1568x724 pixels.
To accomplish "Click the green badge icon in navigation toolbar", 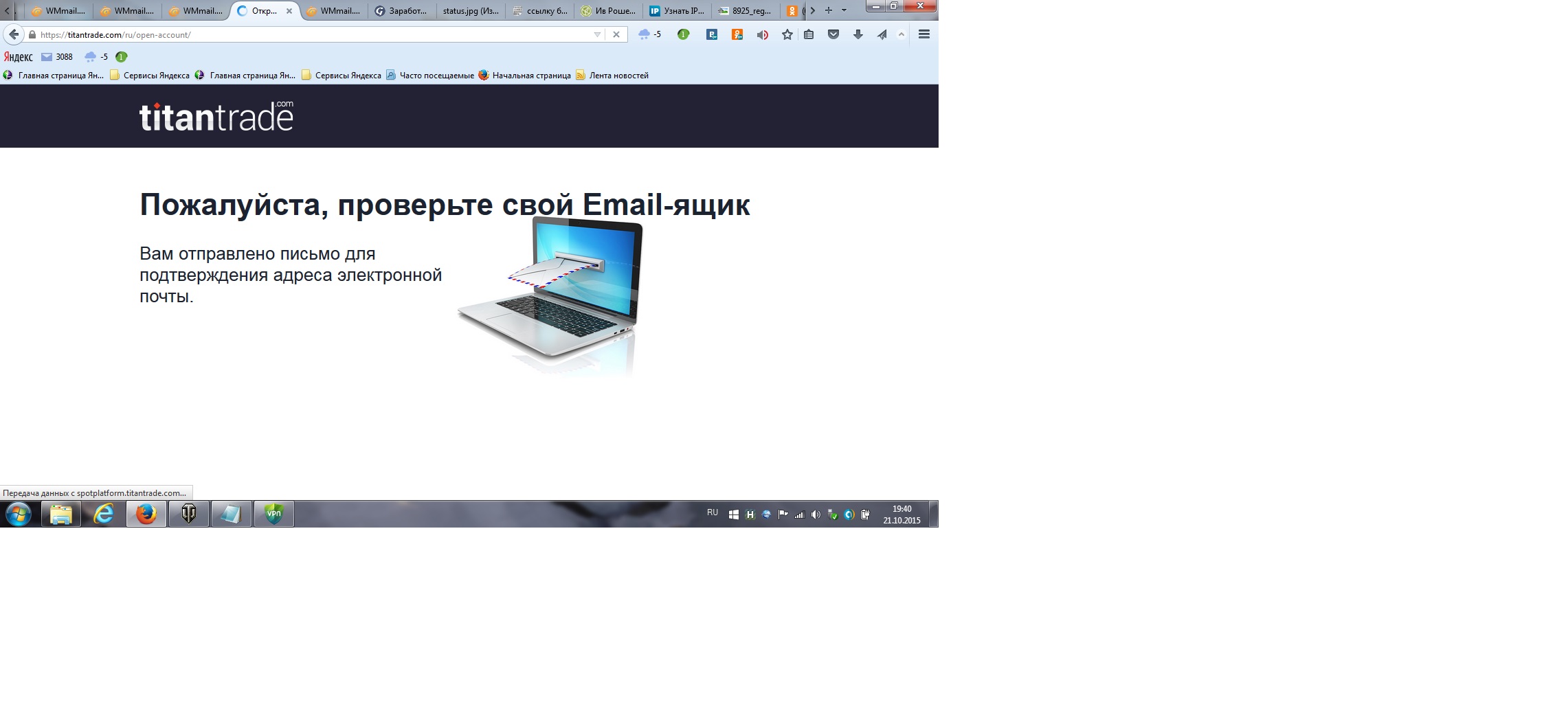I will pos(683,34).
